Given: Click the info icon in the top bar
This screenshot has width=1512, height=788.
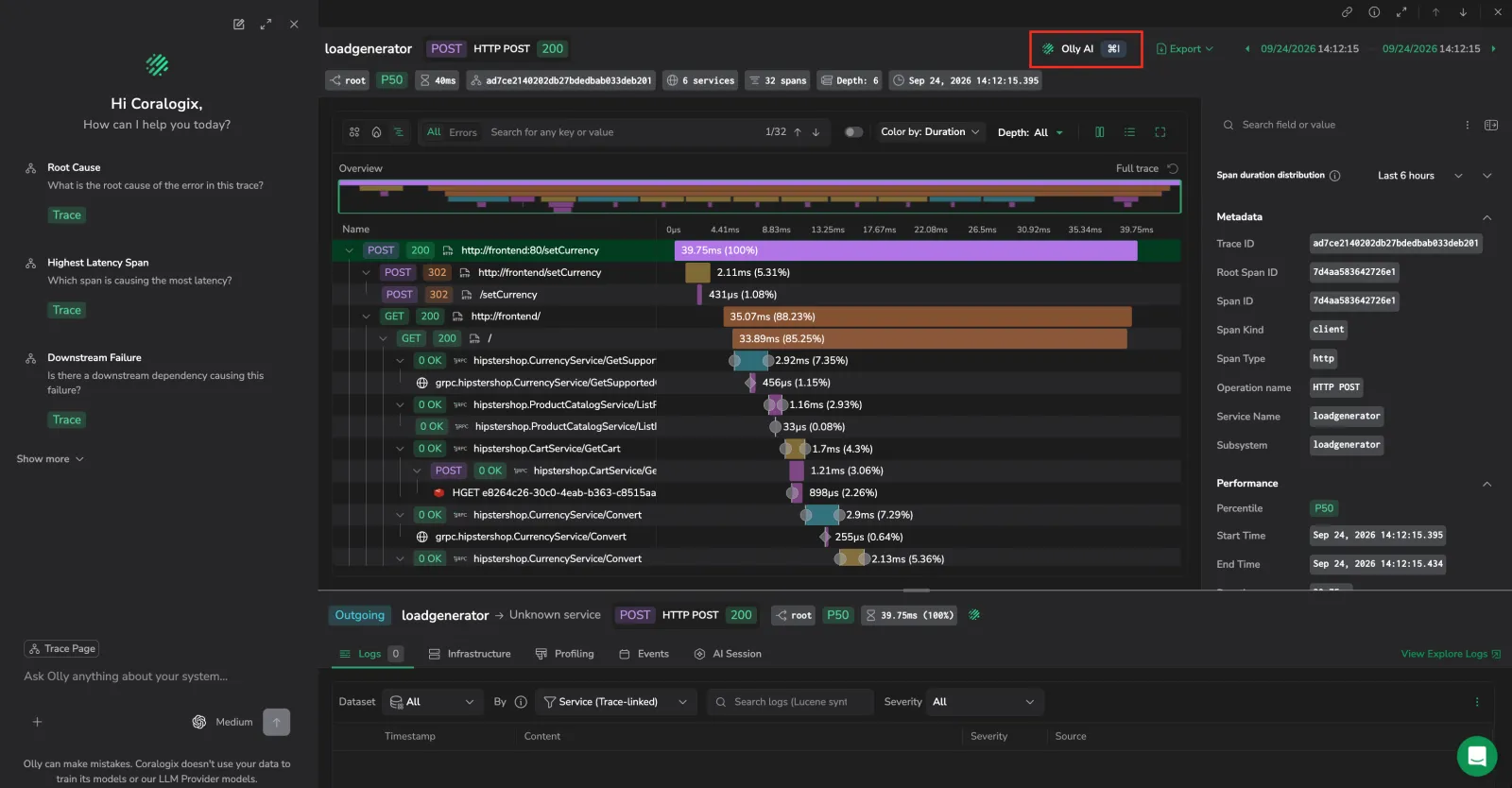Looking at the screenshot, I should click(1374, 12).
